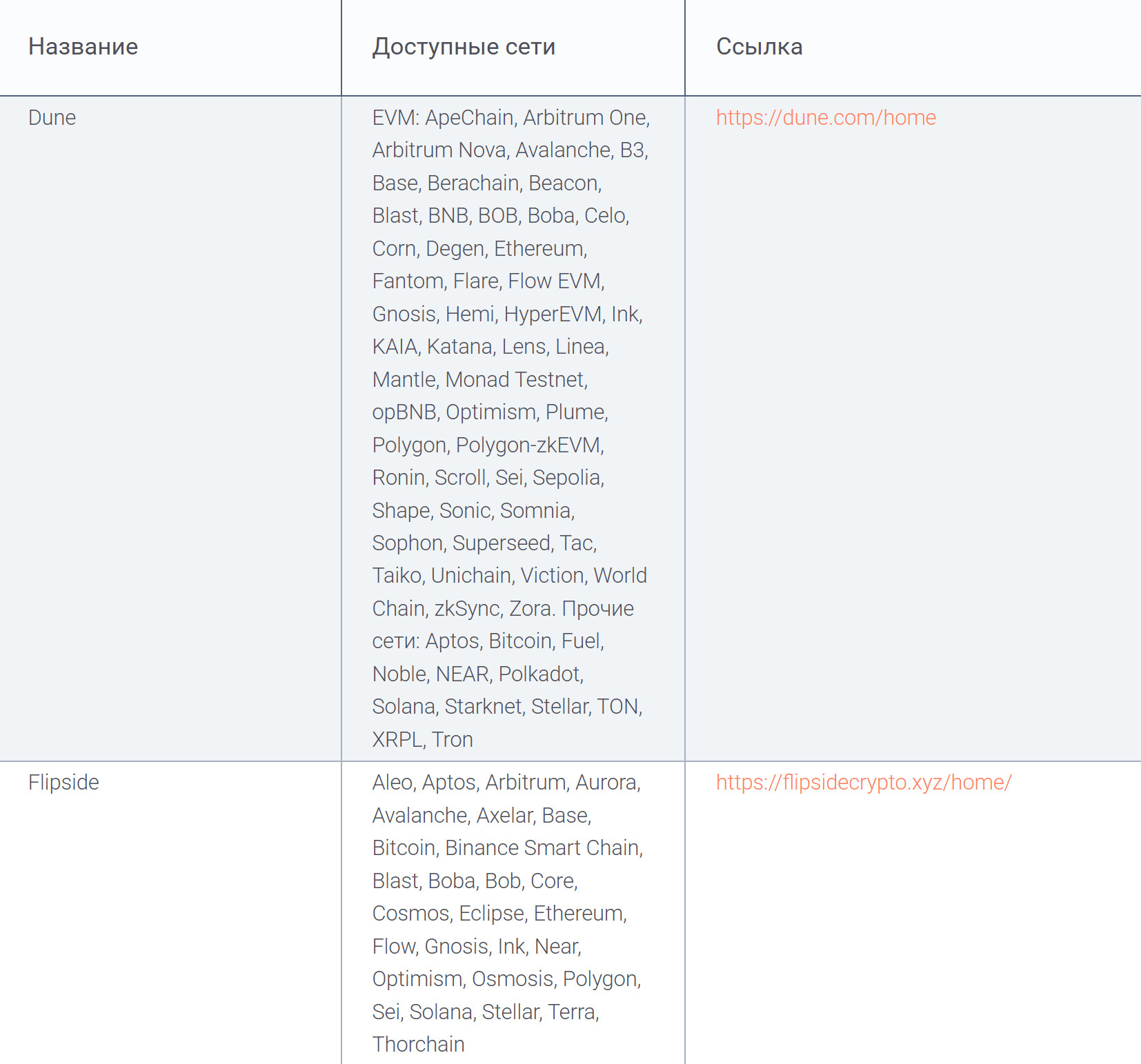Click the "Unichain" network name
This screenshot has height=1064, width=1141.
pyautogui.click(x=471, y=576)
